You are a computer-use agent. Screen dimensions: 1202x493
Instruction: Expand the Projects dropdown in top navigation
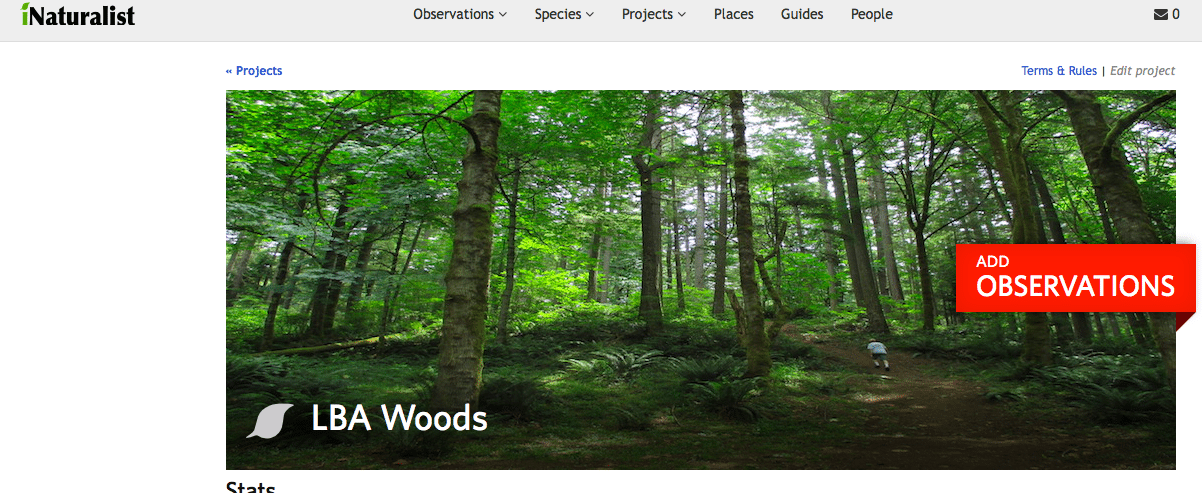click(x=654, y=14)
